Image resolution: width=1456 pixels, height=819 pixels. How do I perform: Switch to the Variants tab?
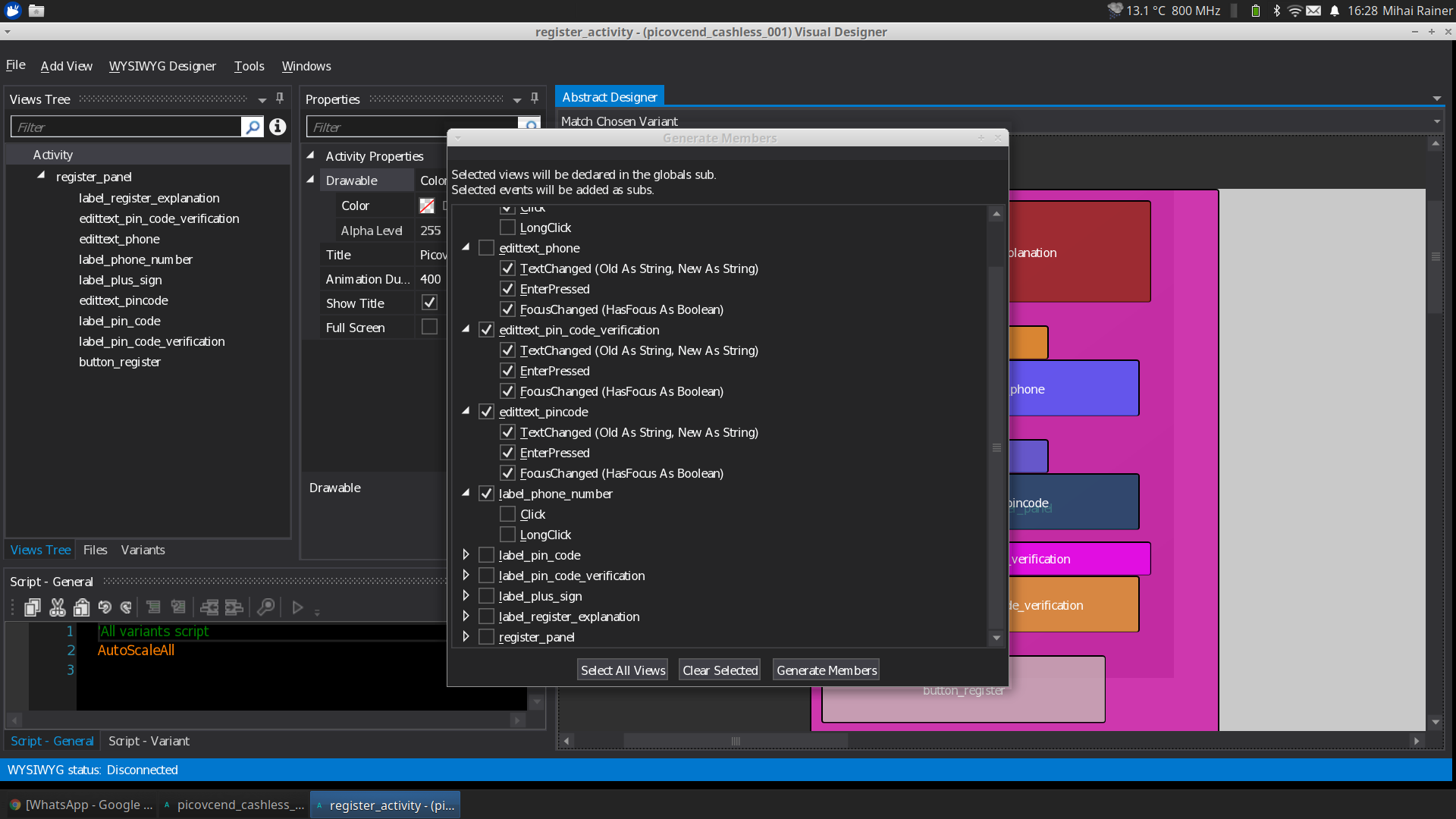(x=143, y=550)
